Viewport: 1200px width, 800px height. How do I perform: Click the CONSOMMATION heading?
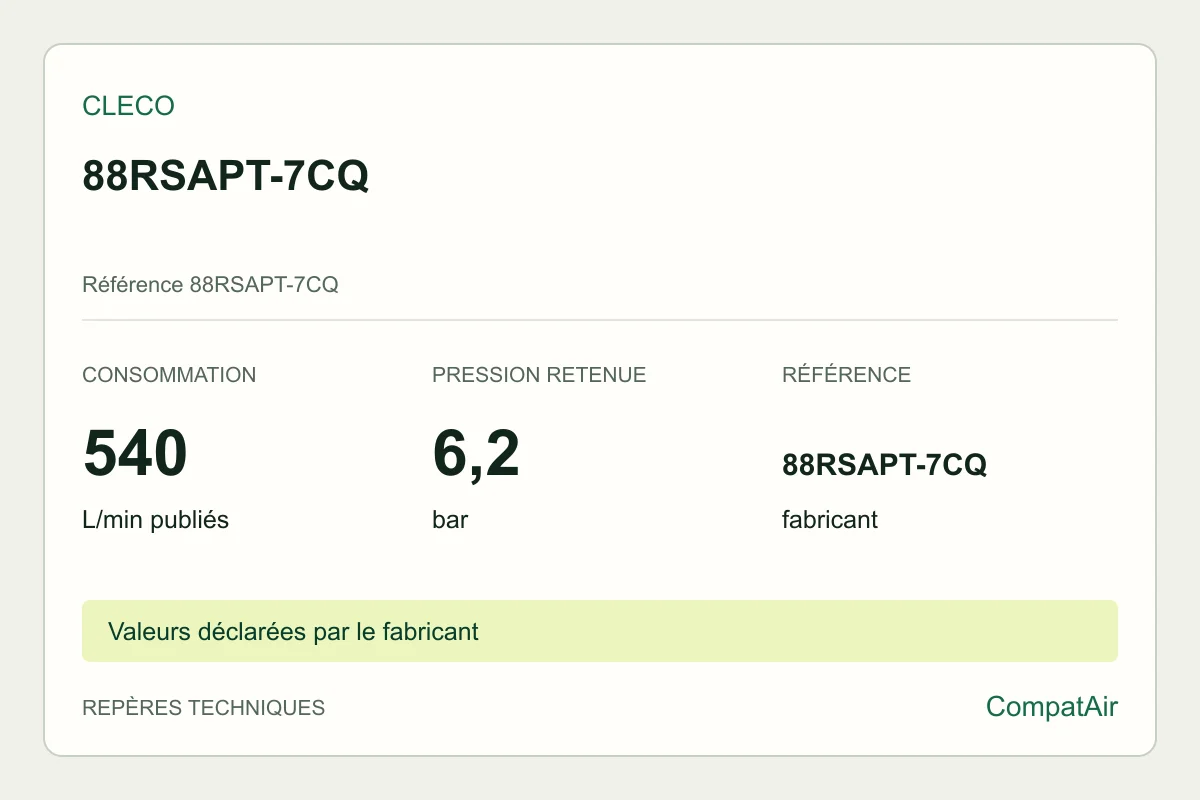point(169,375)
